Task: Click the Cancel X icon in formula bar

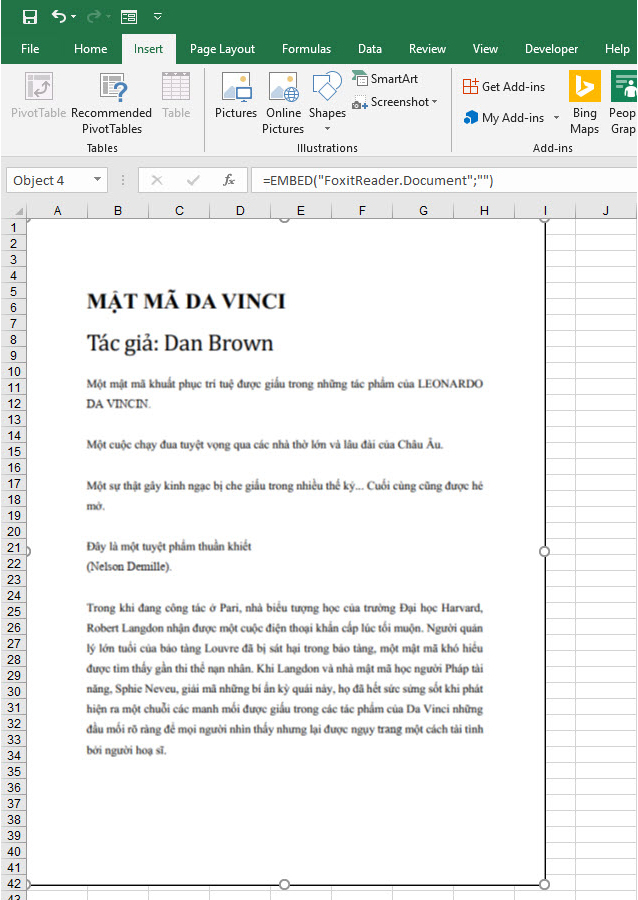Action: [157, 181]
